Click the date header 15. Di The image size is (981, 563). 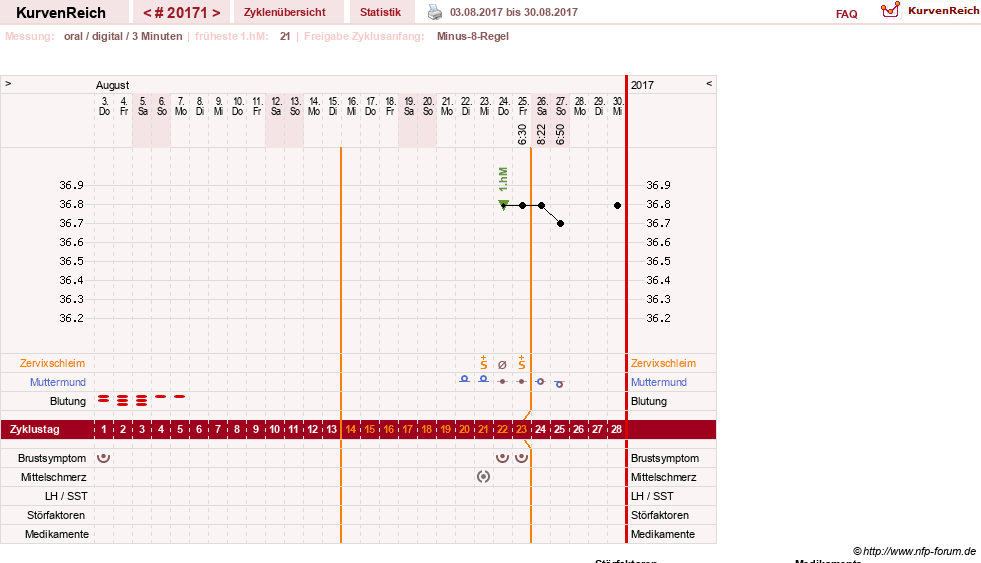tap(333, 106)
